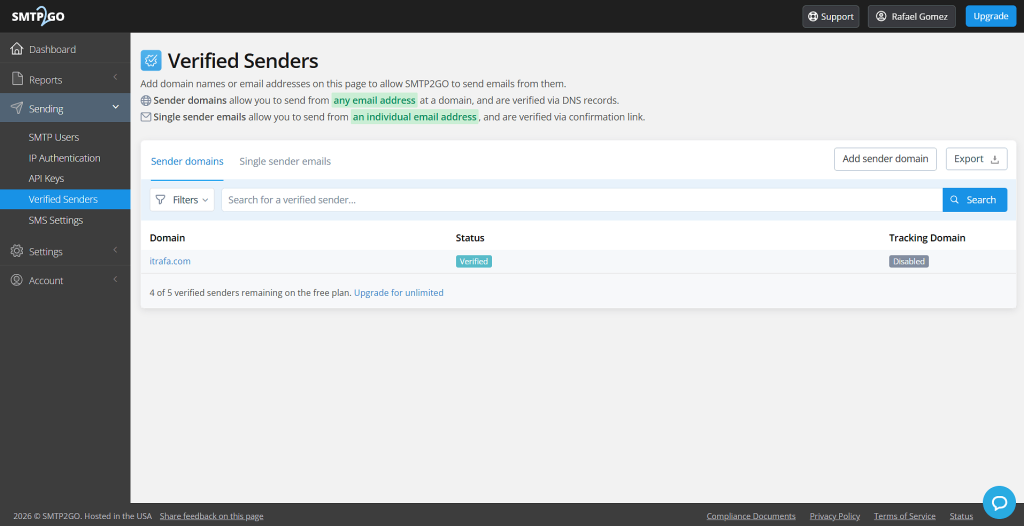Click '4 of 5 verified senders remaining' text

[250, 293]
